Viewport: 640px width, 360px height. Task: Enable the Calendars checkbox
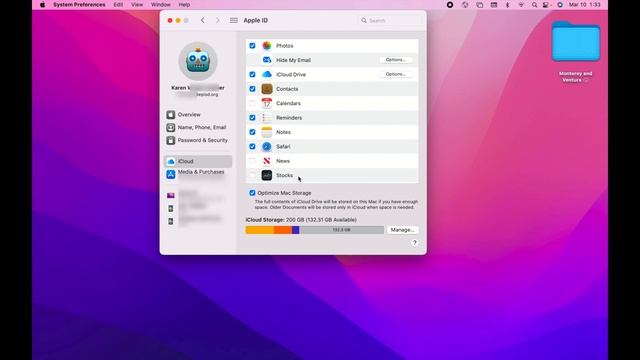252,103
